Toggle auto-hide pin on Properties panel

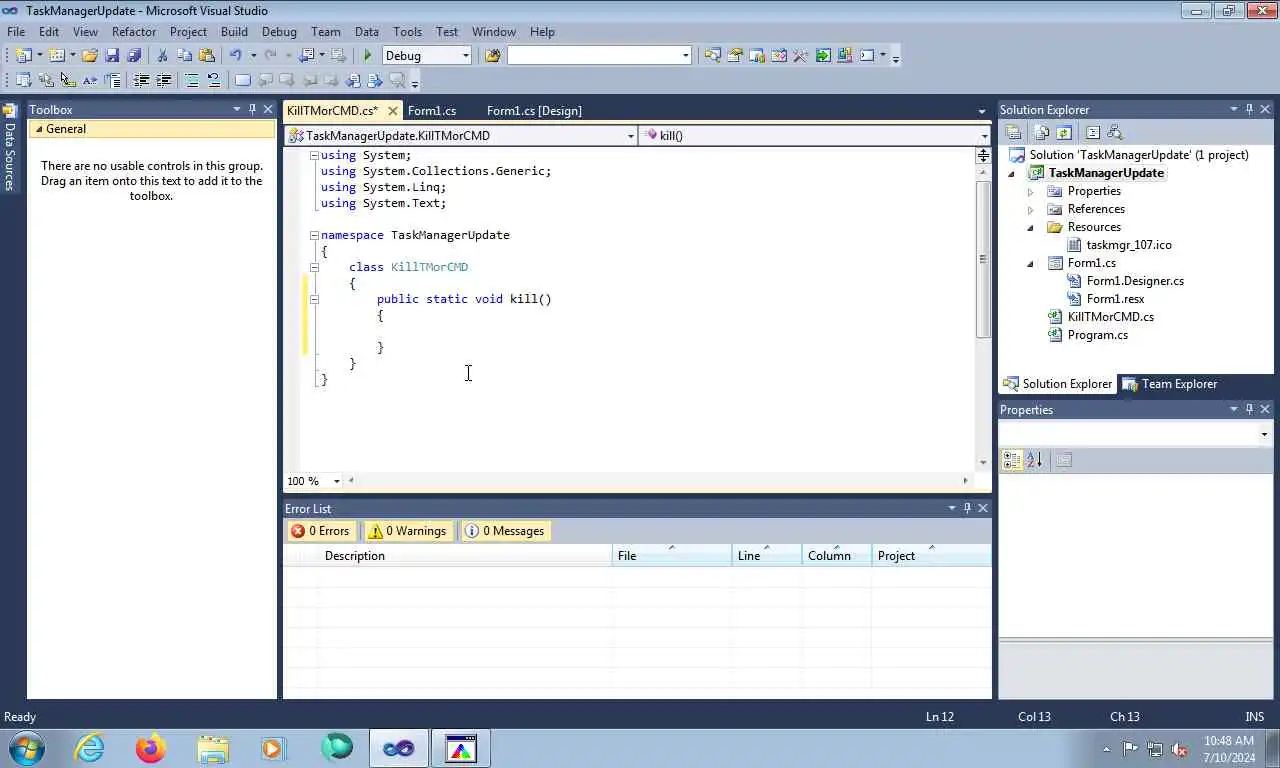pos(1249,409)
